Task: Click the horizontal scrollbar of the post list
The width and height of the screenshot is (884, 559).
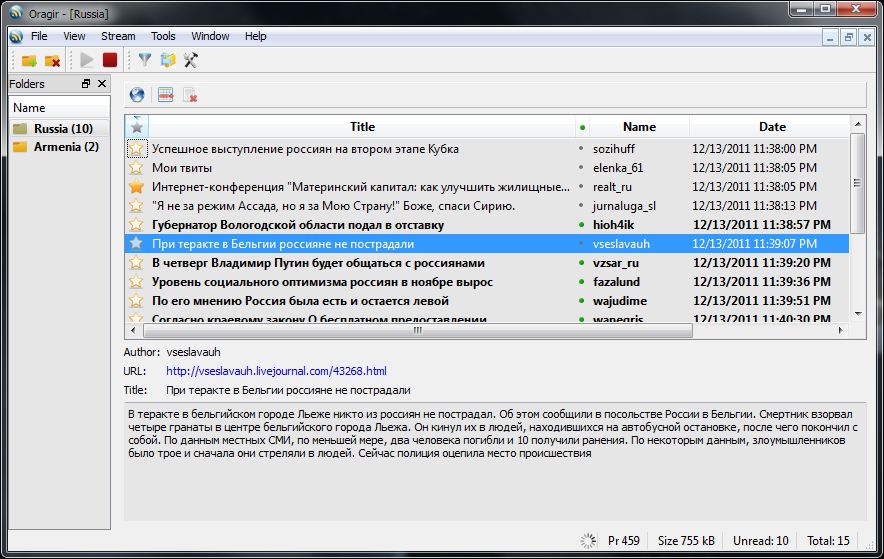Action: tap(418, 330)
